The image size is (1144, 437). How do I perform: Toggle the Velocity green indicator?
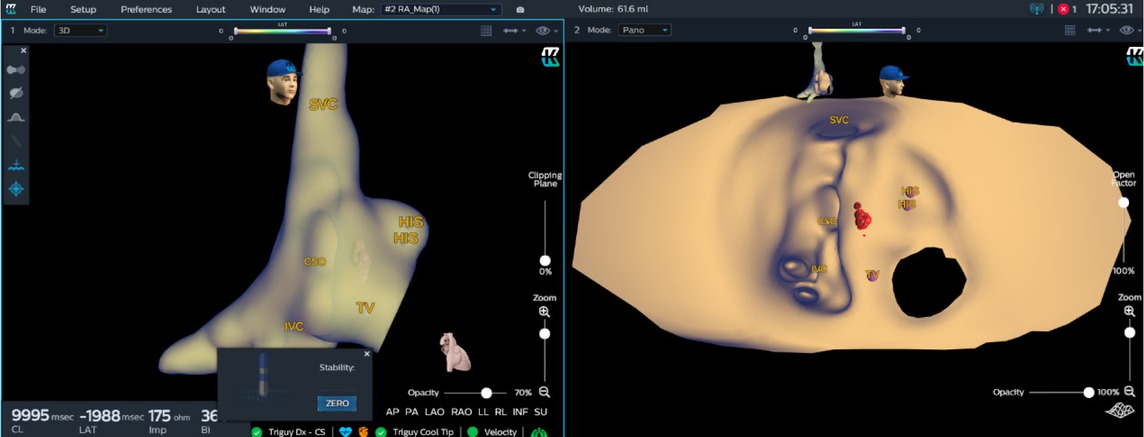[472, 432]
